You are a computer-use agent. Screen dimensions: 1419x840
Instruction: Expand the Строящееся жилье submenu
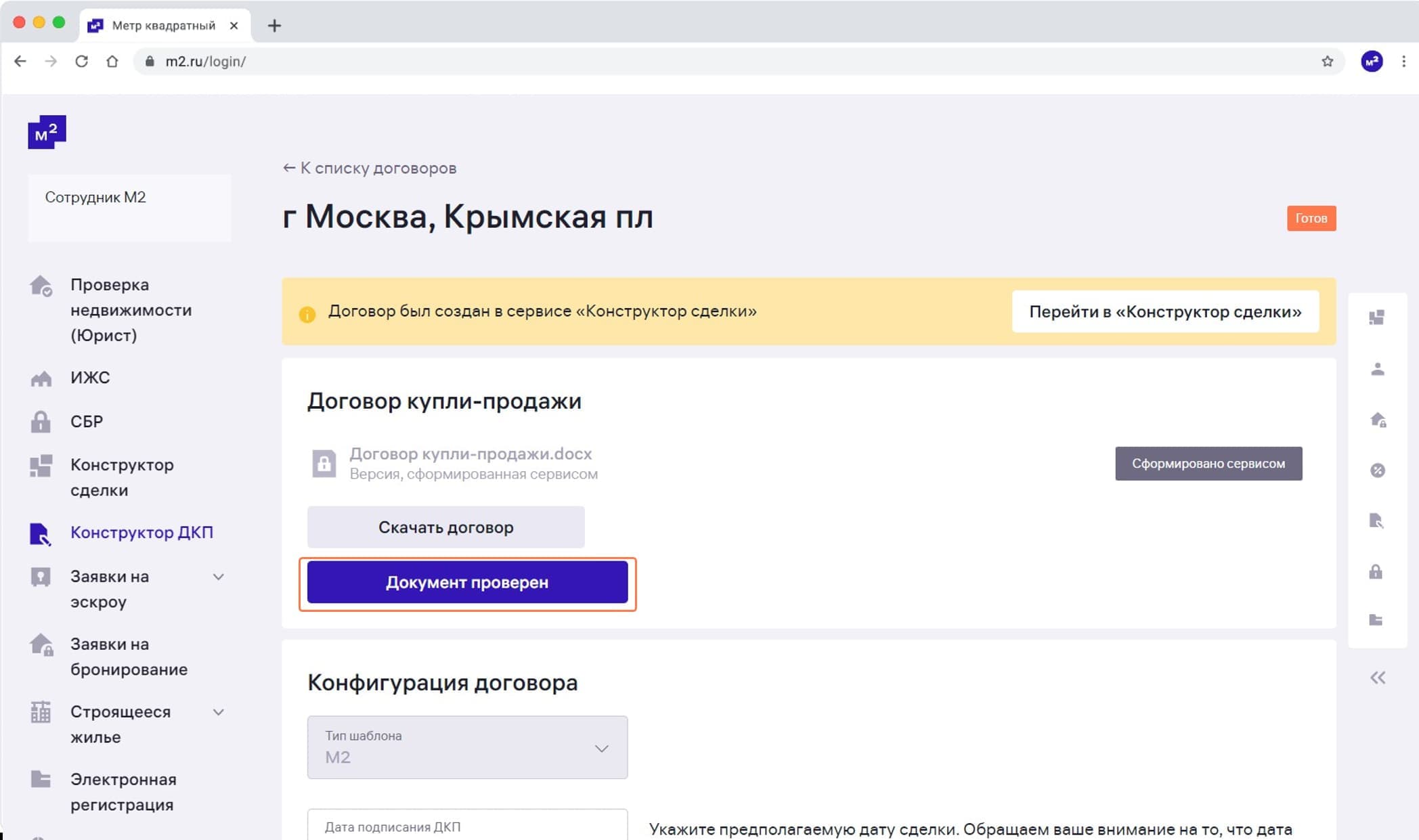click(218, 712)
